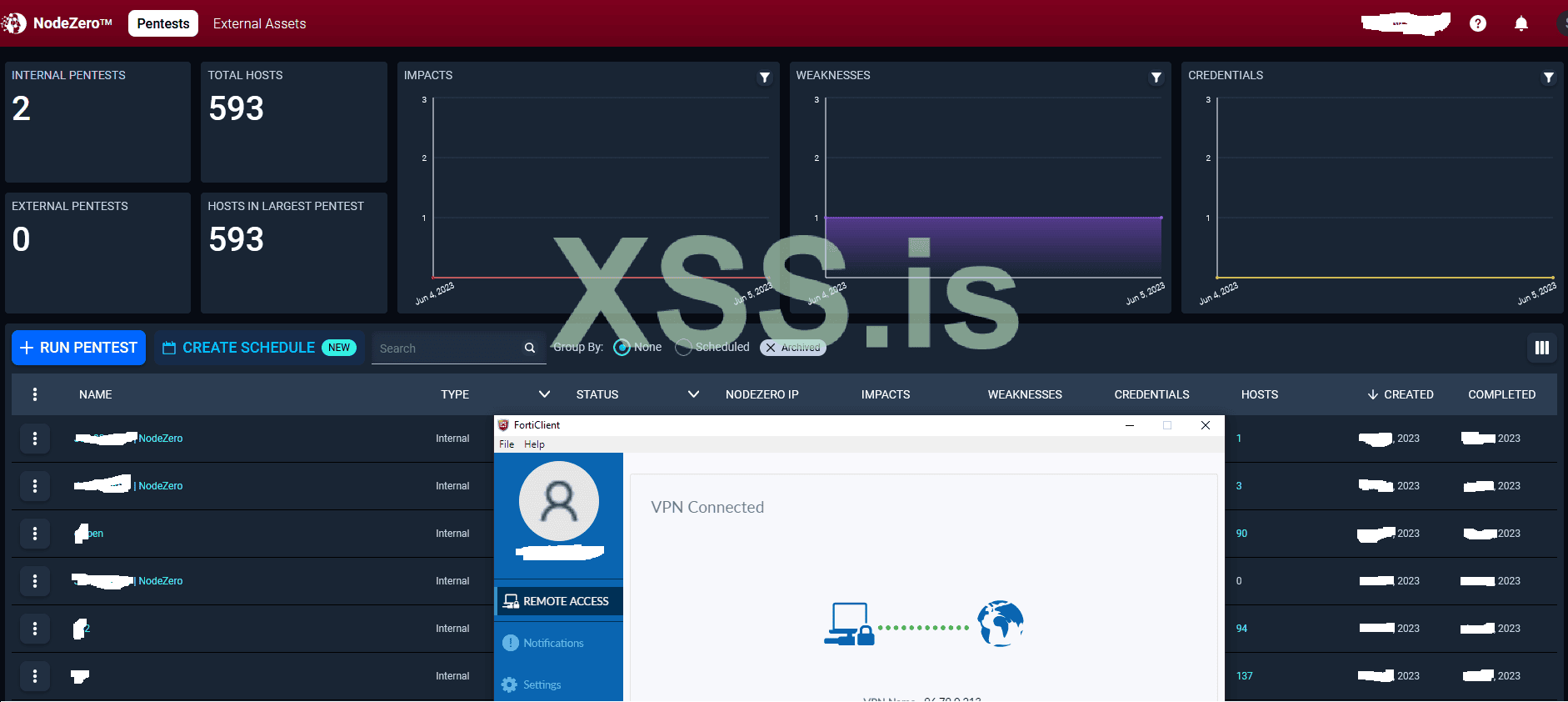Open the actions menu for the 137-host pentest
This screenshot has height=702, width=1568.
(35, 676)
